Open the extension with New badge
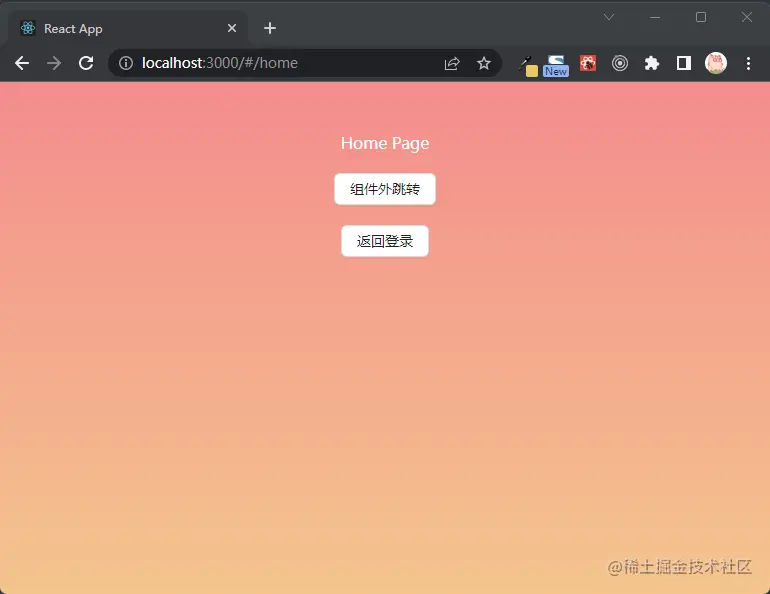770x594 pixels. tap(556, 66)
